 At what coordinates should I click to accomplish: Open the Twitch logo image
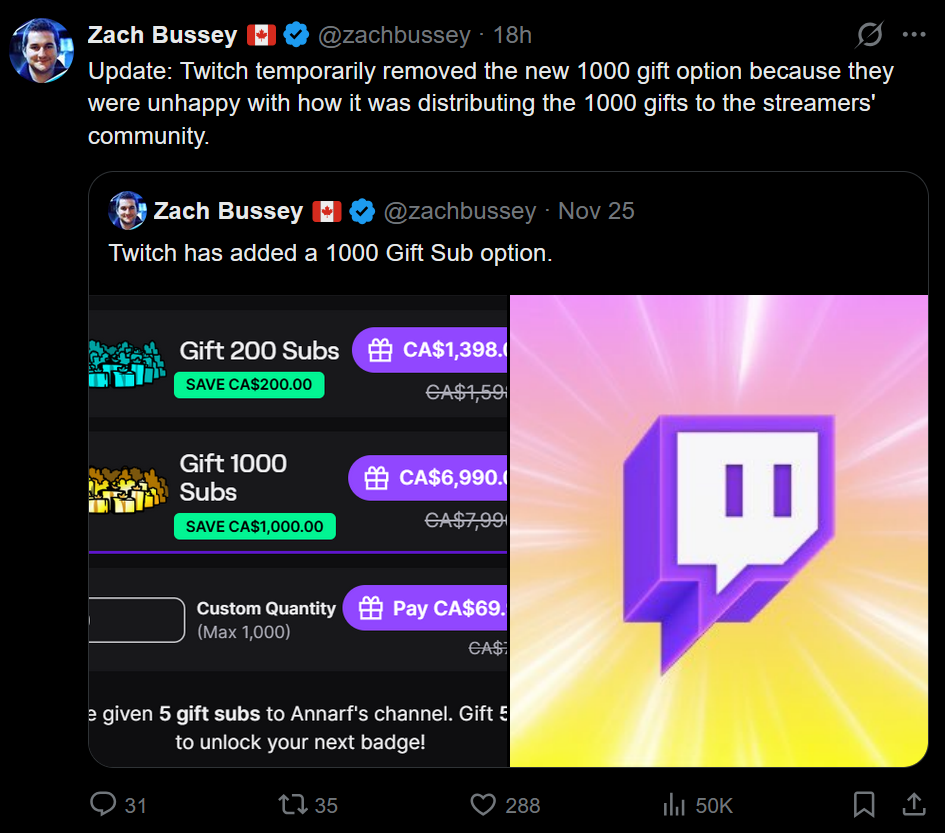[x=718, y=531]
